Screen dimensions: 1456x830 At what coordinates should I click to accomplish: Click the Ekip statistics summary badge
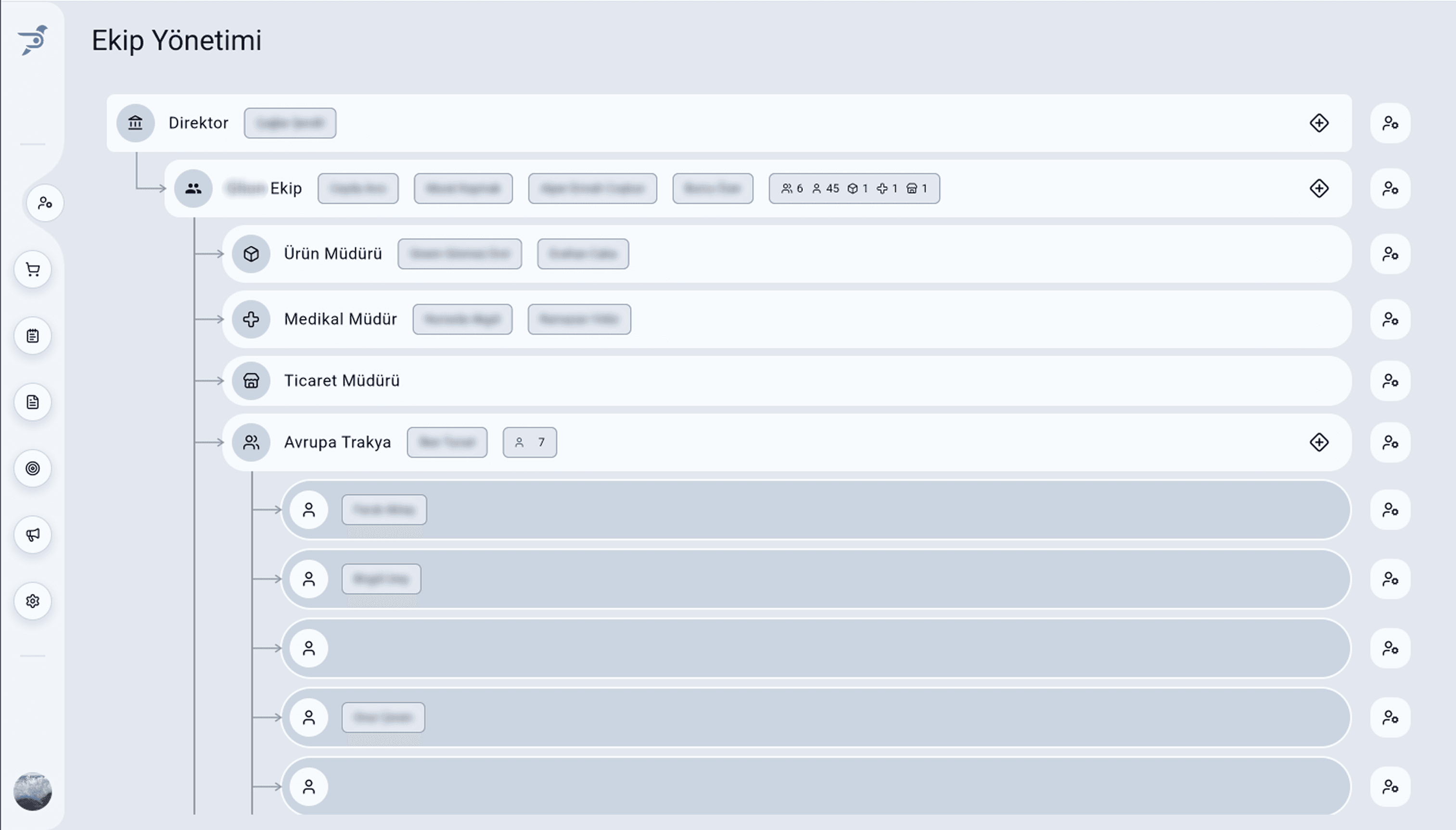(x=854, y=189)
